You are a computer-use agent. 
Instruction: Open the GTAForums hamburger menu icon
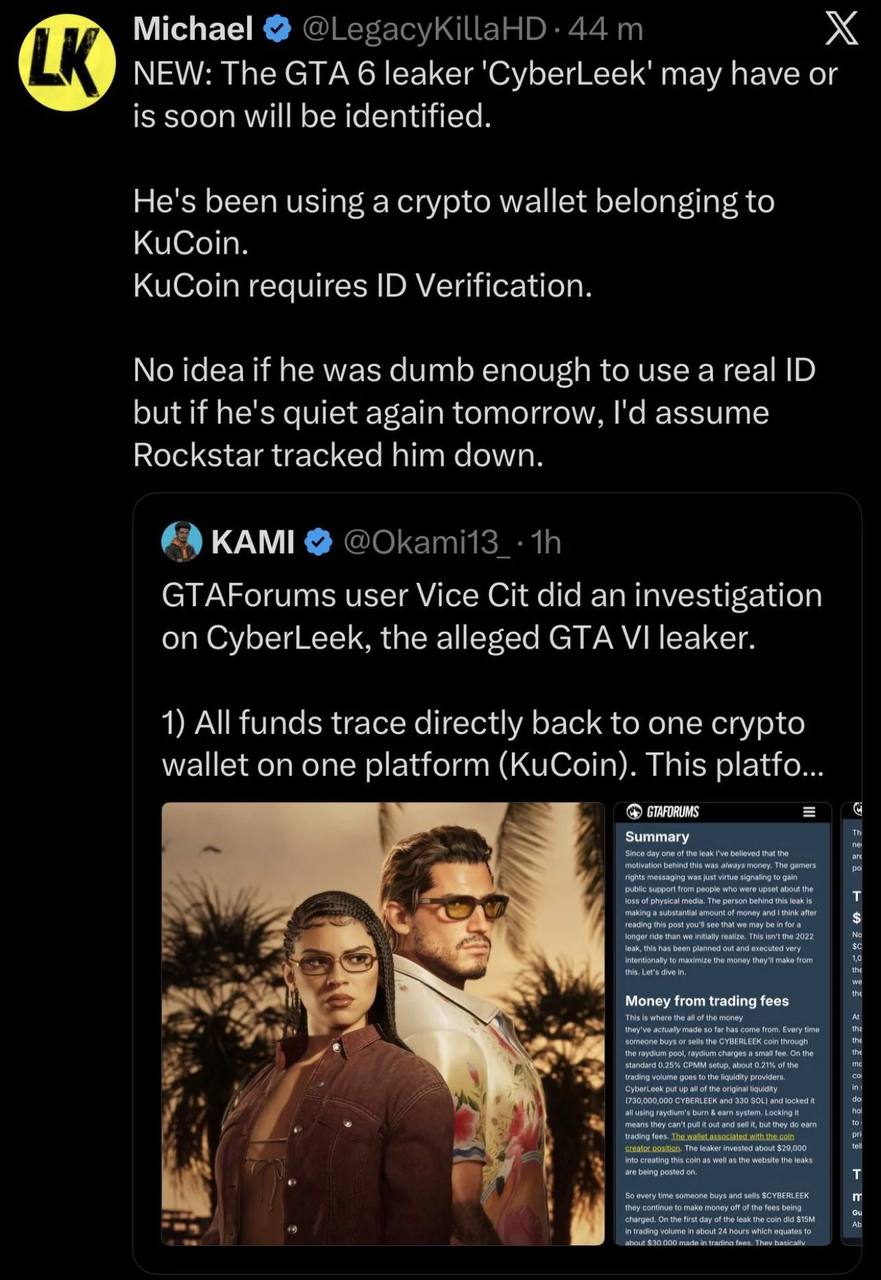pyautogui.click(x=811, y=811)
